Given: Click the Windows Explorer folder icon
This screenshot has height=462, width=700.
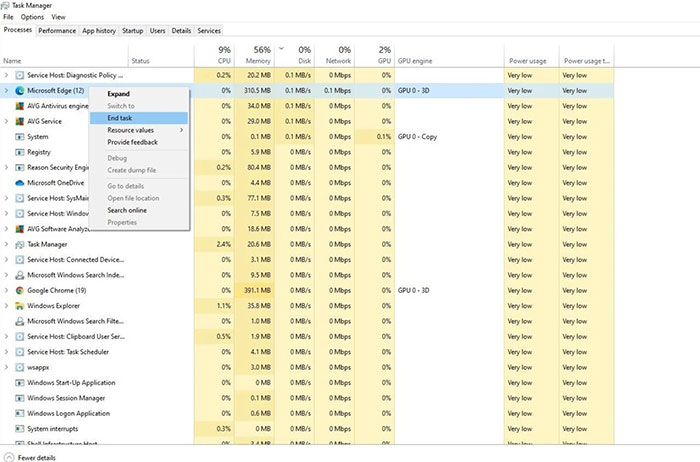Looking at the screenshot, I should (20, 305).
